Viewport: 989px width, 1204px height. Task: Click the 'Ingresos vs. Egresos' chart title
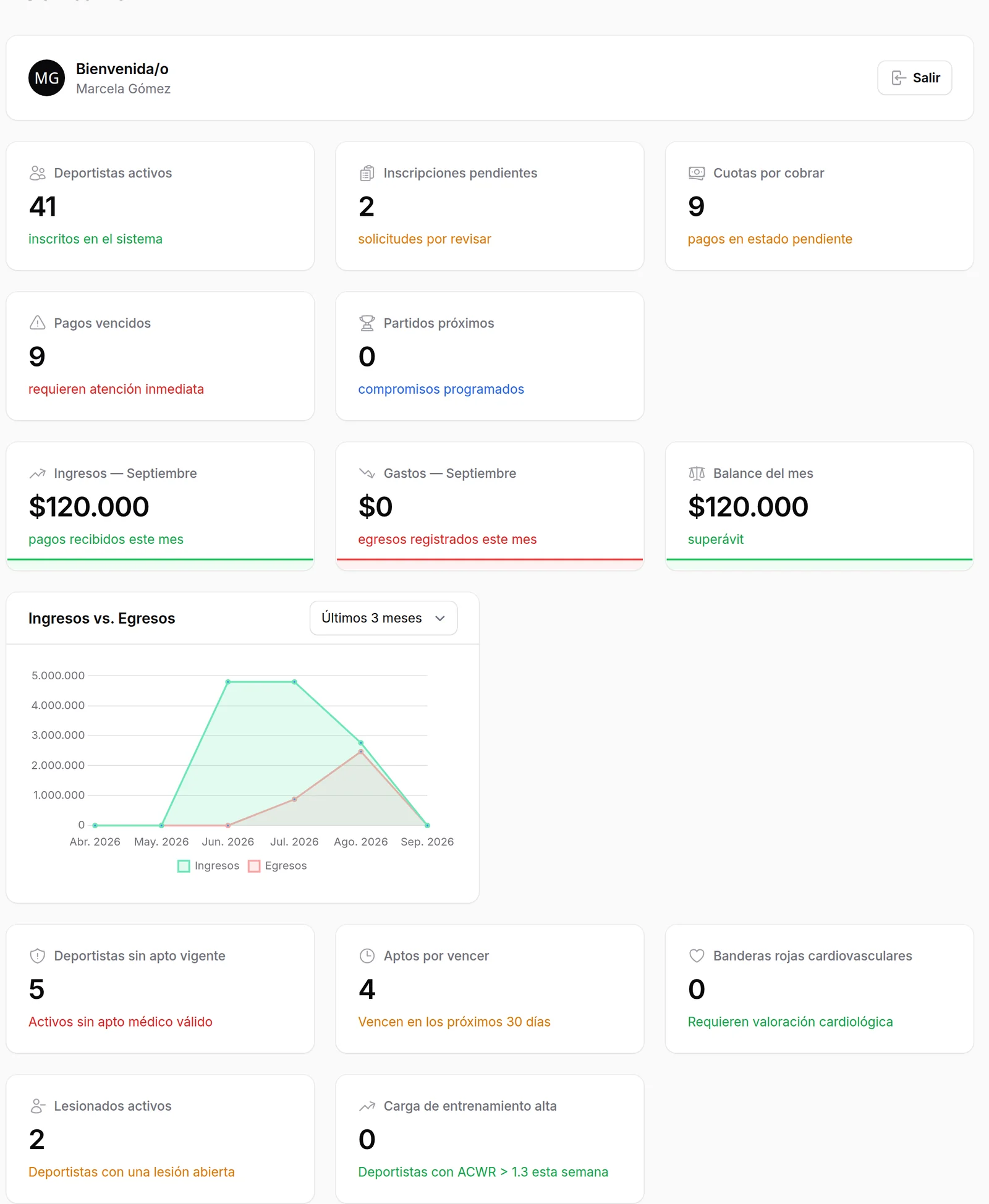click(x=101, y=619)
